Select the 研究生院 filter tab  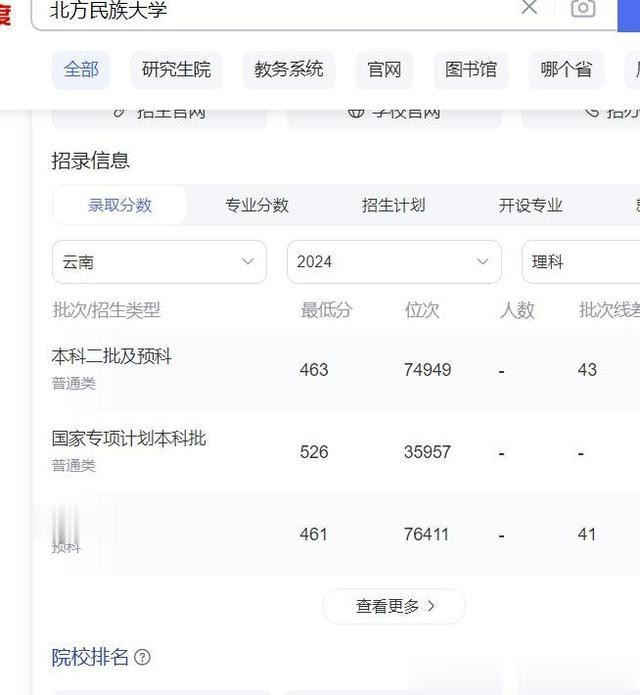click(176, 70)
